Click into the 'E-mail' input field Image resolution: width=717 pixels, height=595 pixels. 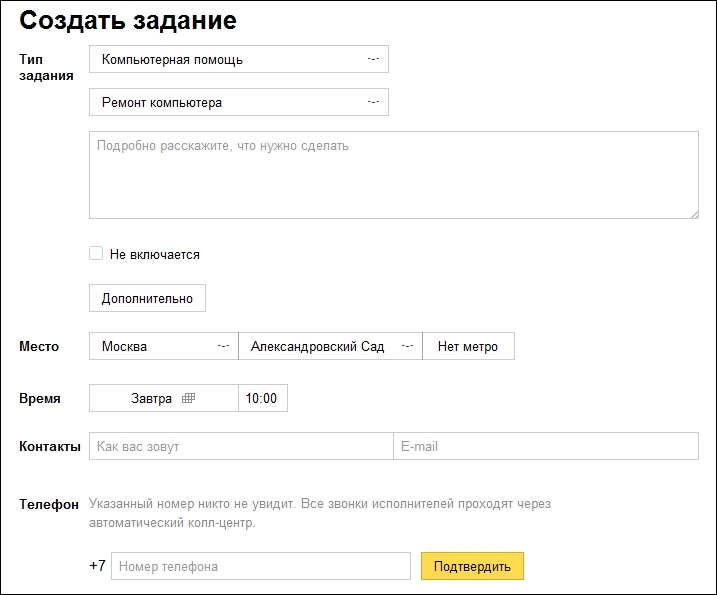point(545,446)
